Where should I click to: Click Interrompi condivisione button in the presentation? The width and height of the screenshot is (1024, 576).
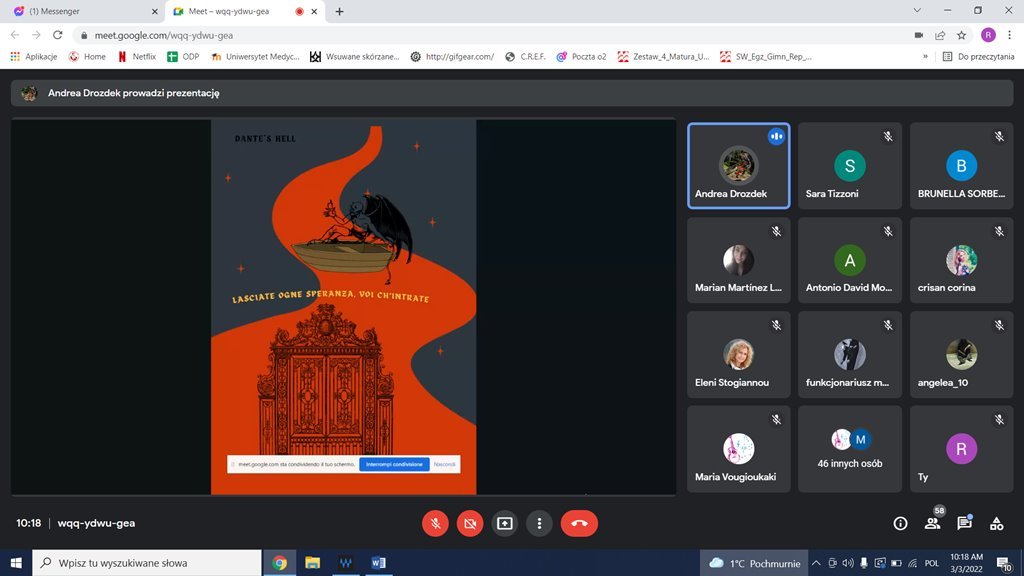pos(394,464)
